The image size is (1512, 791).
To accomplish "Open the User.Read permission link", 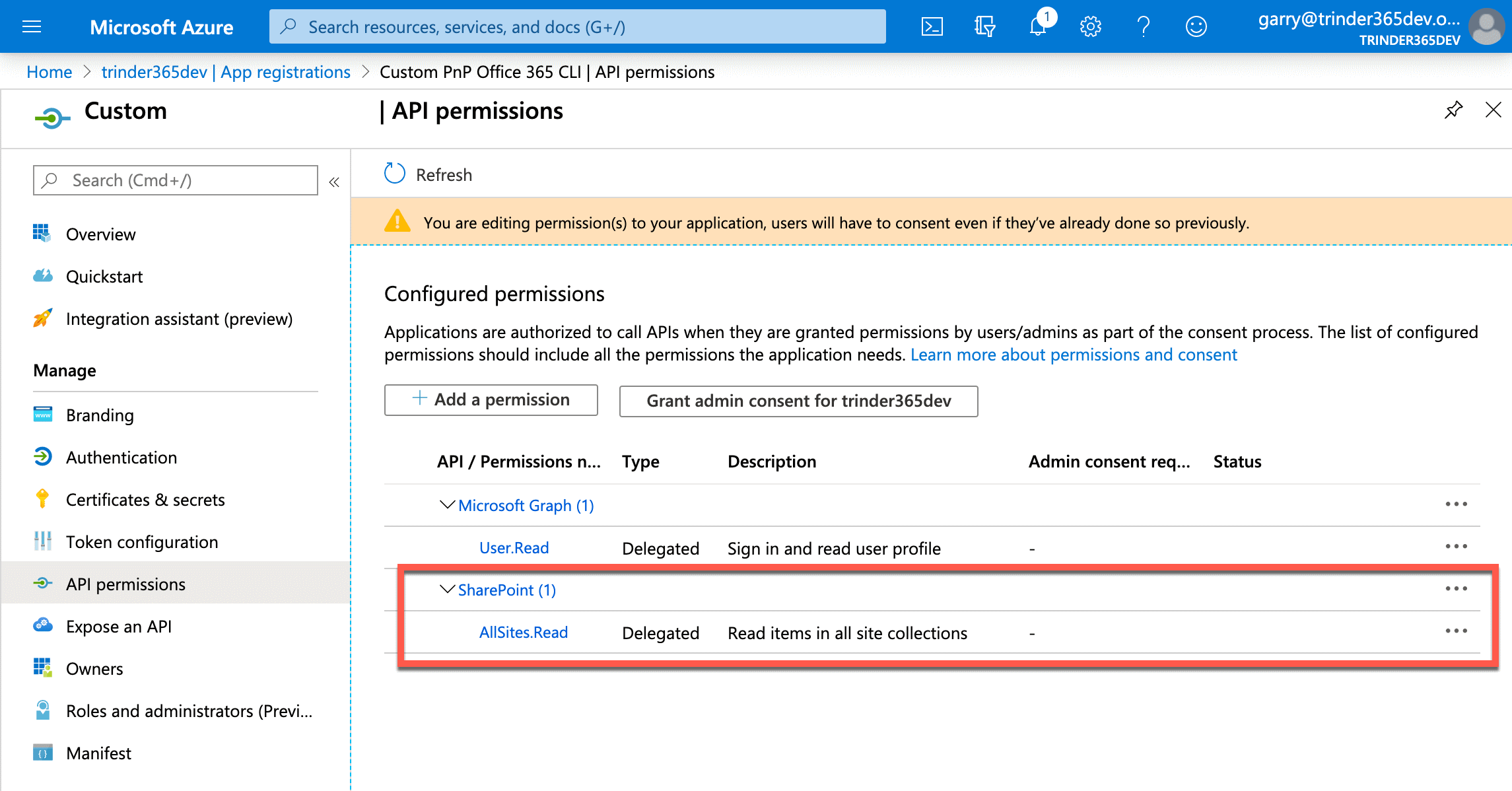I will [514, 548].
